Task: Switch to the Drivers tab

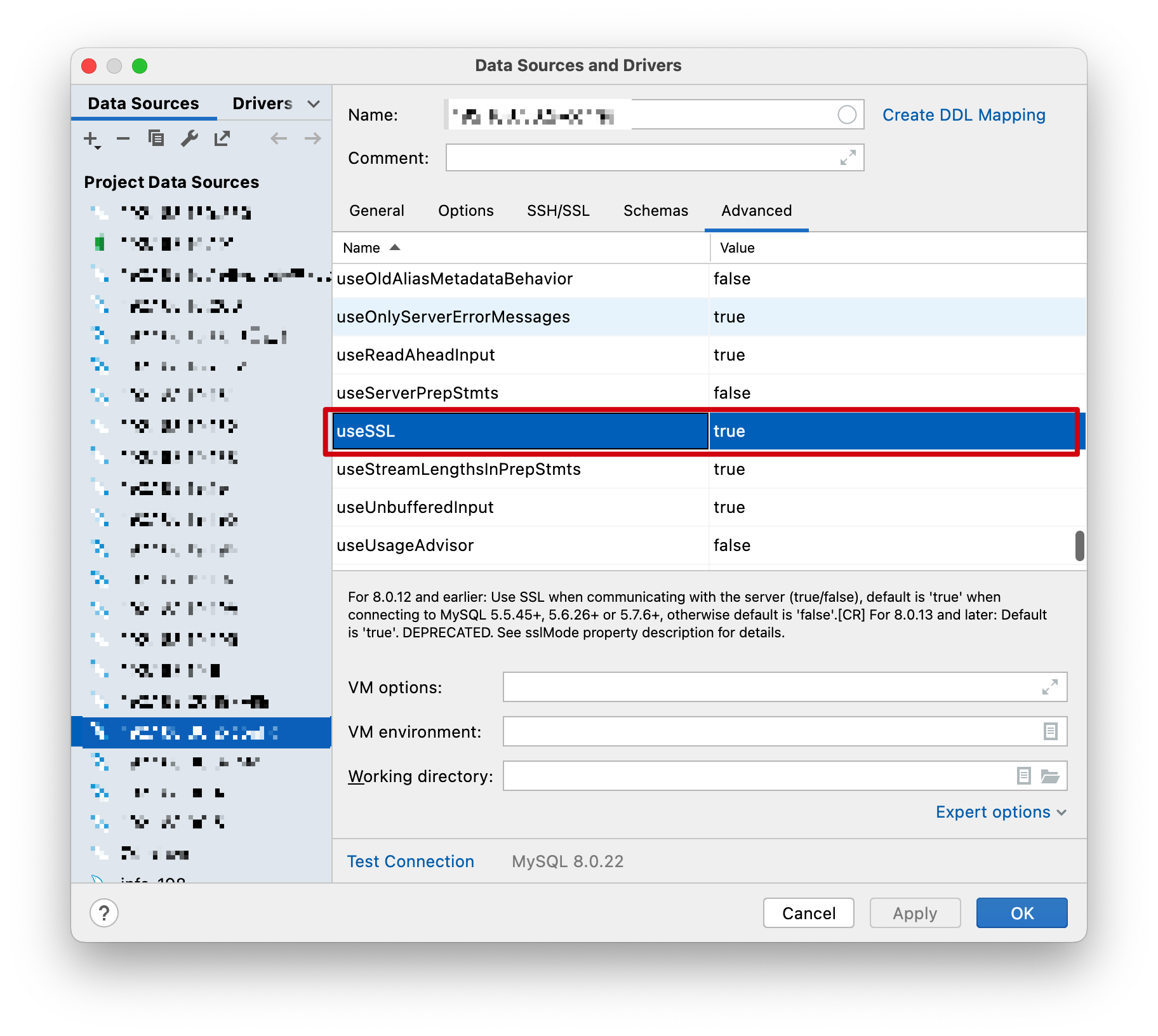Action: pyautogui.click(x=262, y=103)
